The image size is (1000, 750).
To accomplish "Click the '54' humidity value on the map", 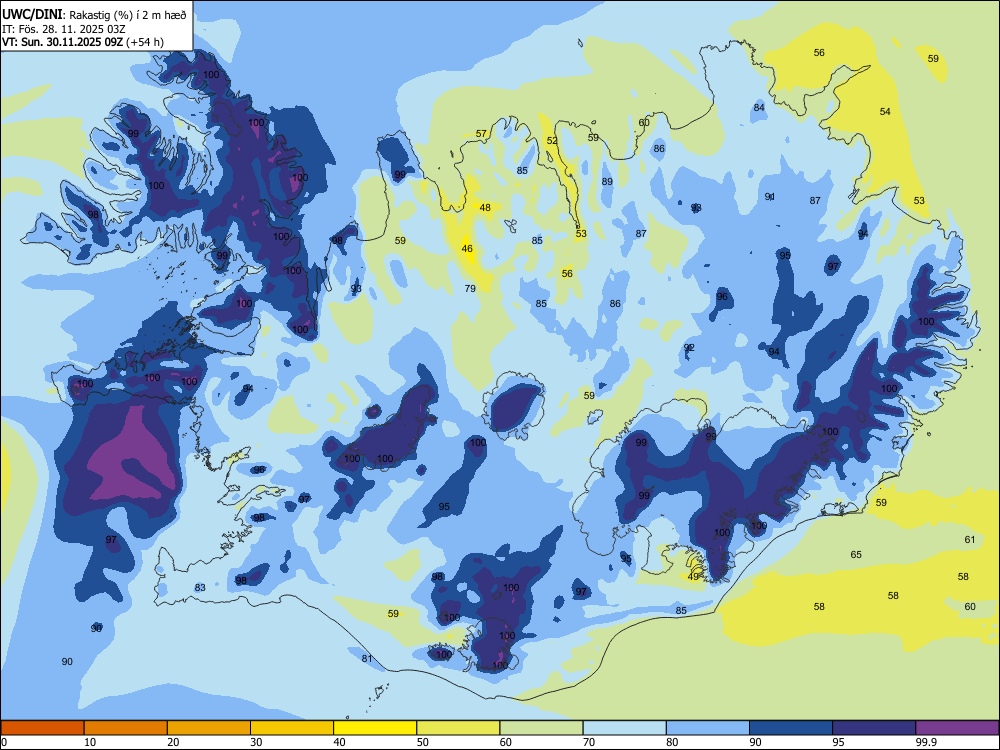I will [x=885, y=112].
